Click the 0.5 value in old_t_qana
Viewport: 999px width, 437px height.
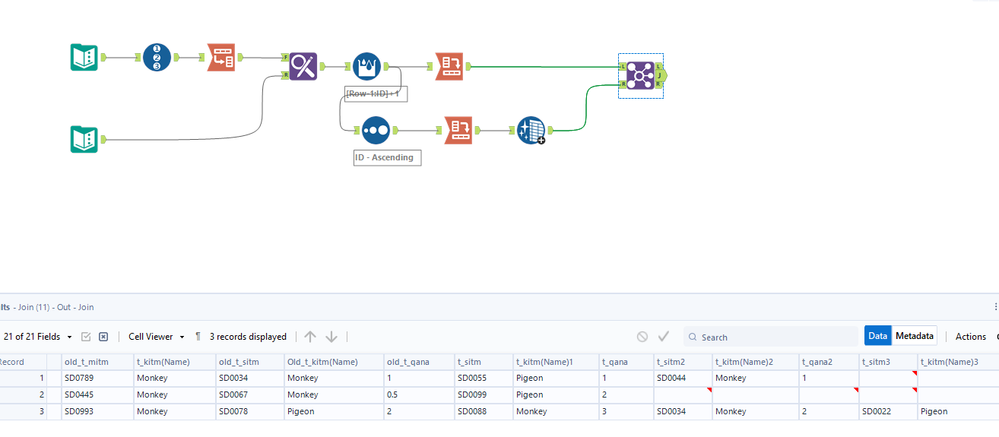point(419,394)
